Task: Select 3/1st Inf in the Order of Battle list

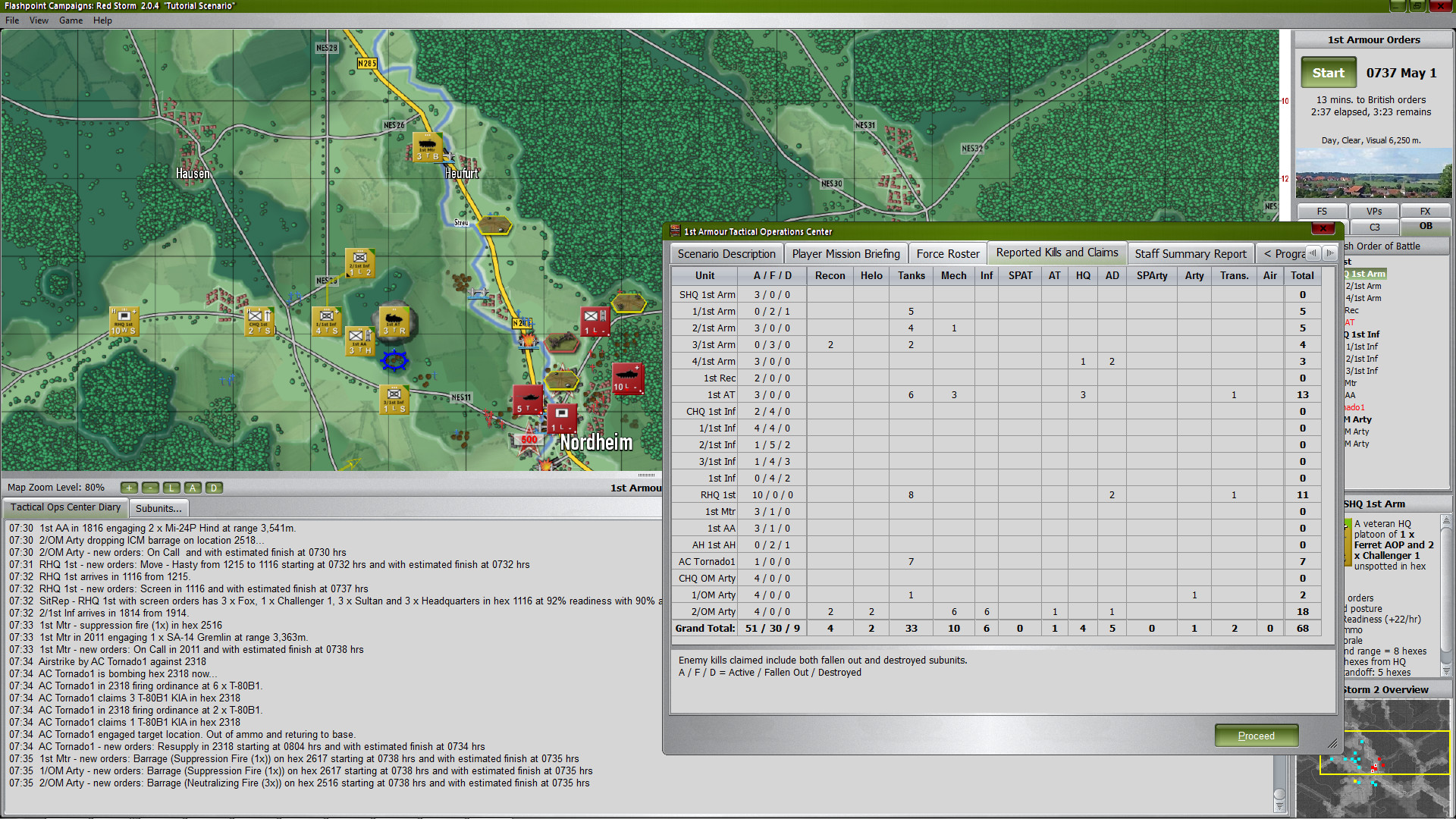Action: (1362, 371)
